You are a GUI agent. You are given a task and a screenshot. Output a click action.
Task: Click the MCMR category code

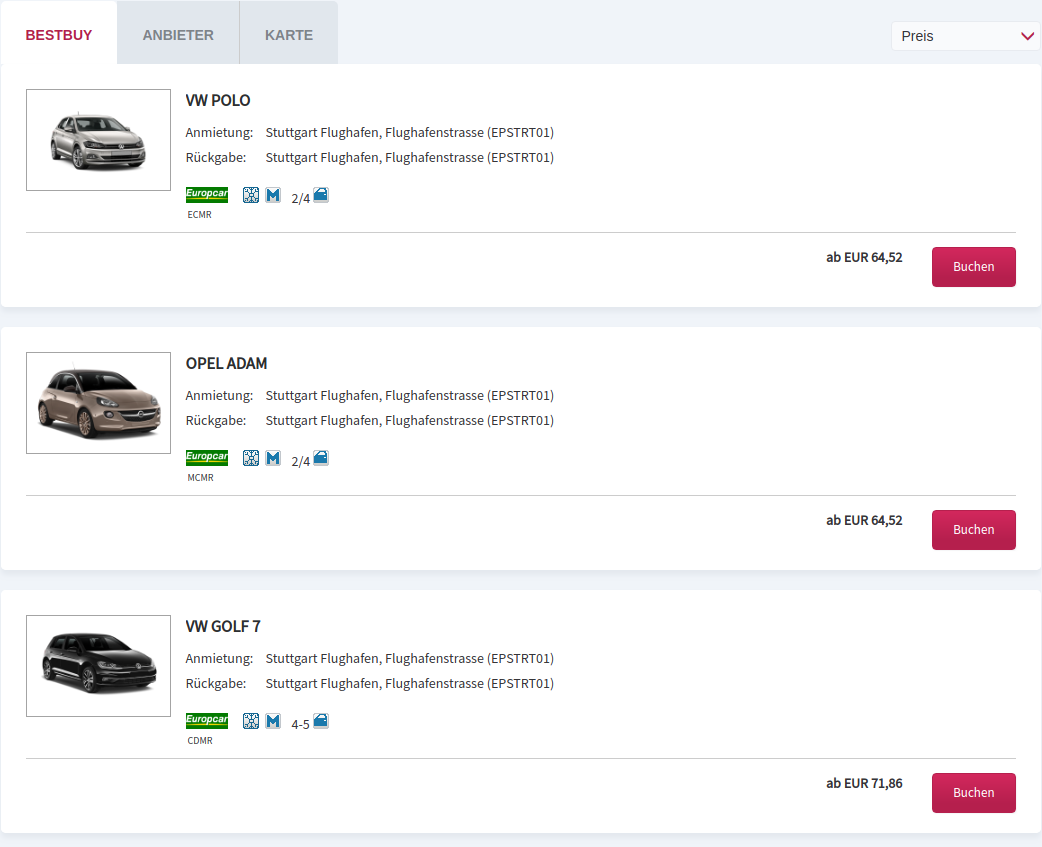point(201,478)
